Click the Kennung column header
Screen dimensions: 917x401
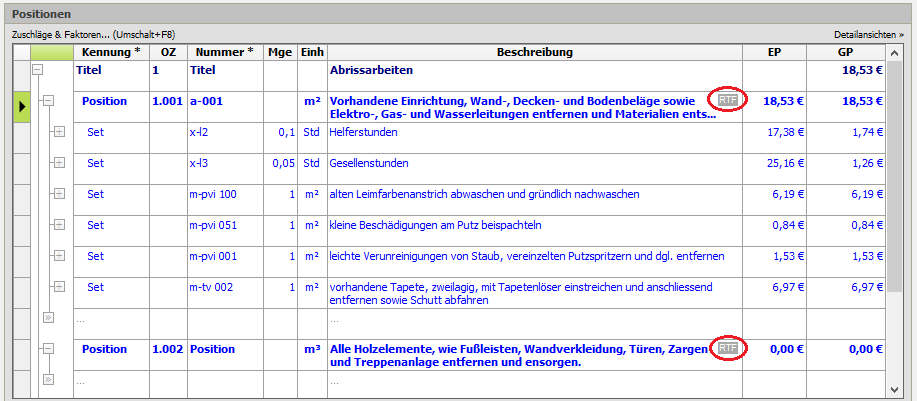111,52
